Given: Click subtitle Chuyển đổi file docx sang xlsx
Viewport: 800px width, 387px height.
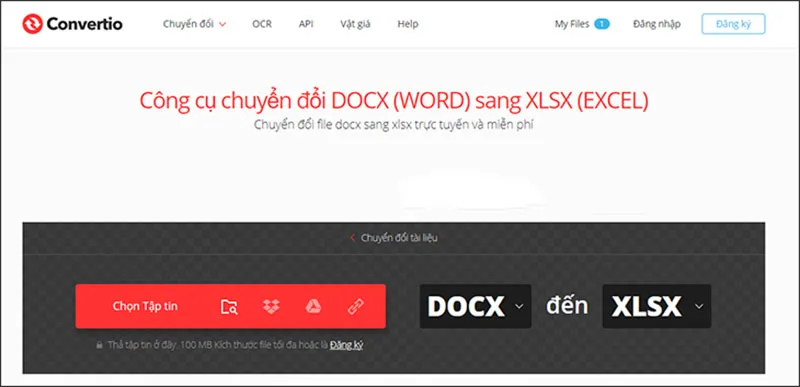Looking at the screenshot, I should coord(393,125).
